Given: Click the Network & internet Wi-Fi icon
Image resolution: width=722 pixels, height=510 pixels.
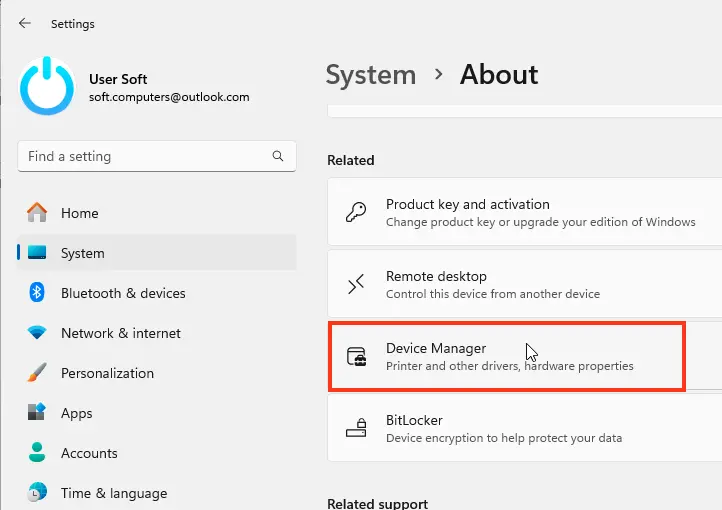Looking at the screenshot, I should (x=37, y=333).
